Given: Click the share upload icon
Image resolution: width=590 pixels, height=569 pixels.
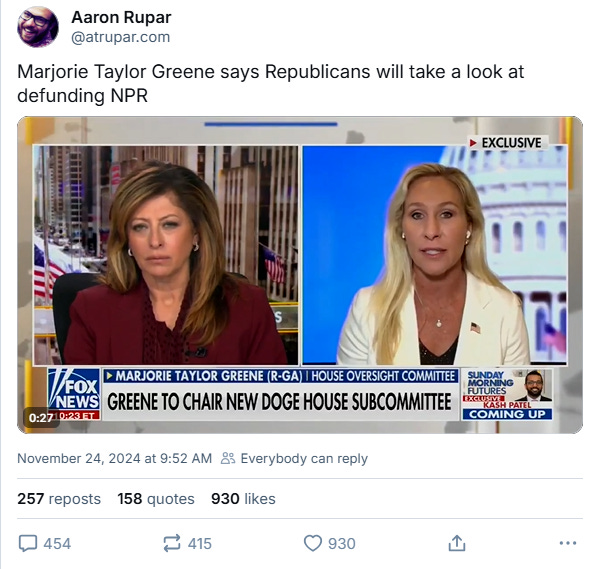Looking at the screenshot, I should tap(457, 543).
